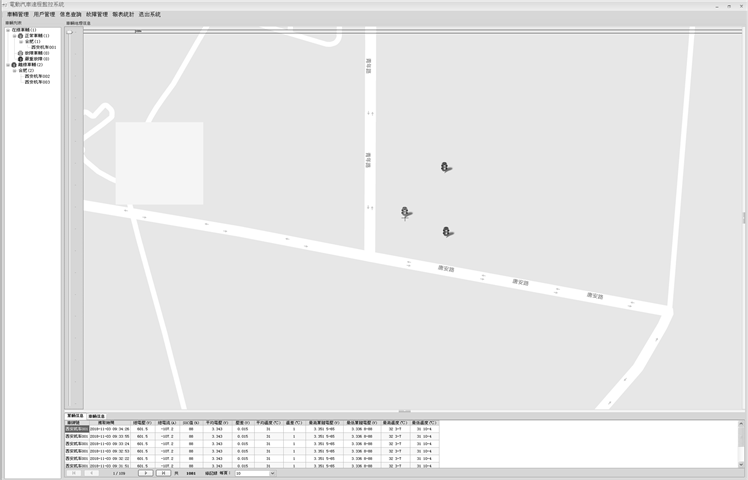This screenshot has height=480, width=748.
Task: Click the 退出系統 menu item
Action: [x=149, y=14]
